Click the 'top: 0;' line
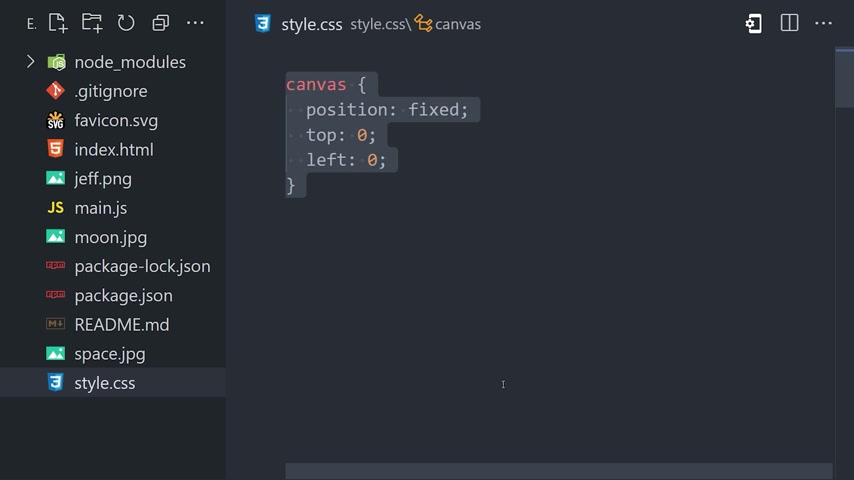This screenshot has height=480, width=854. (340, 135)
